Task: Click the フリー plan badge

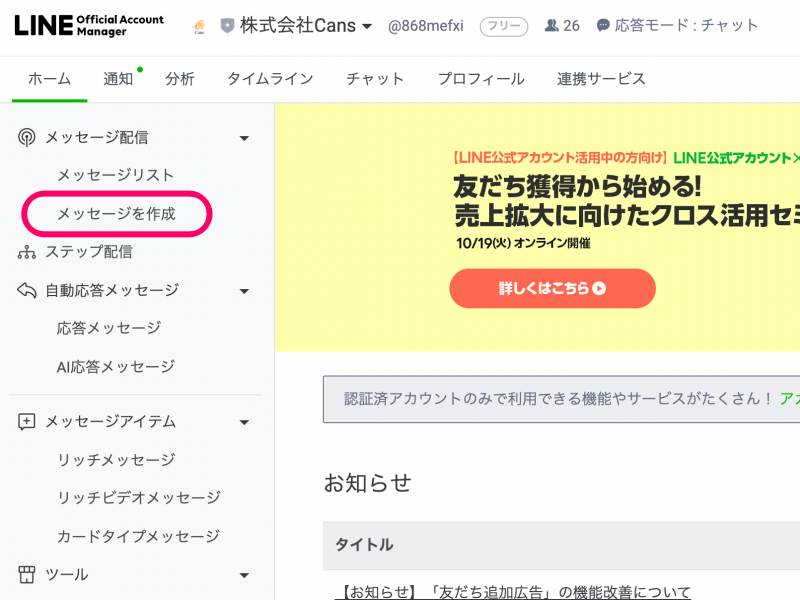Action: [504, 26]
